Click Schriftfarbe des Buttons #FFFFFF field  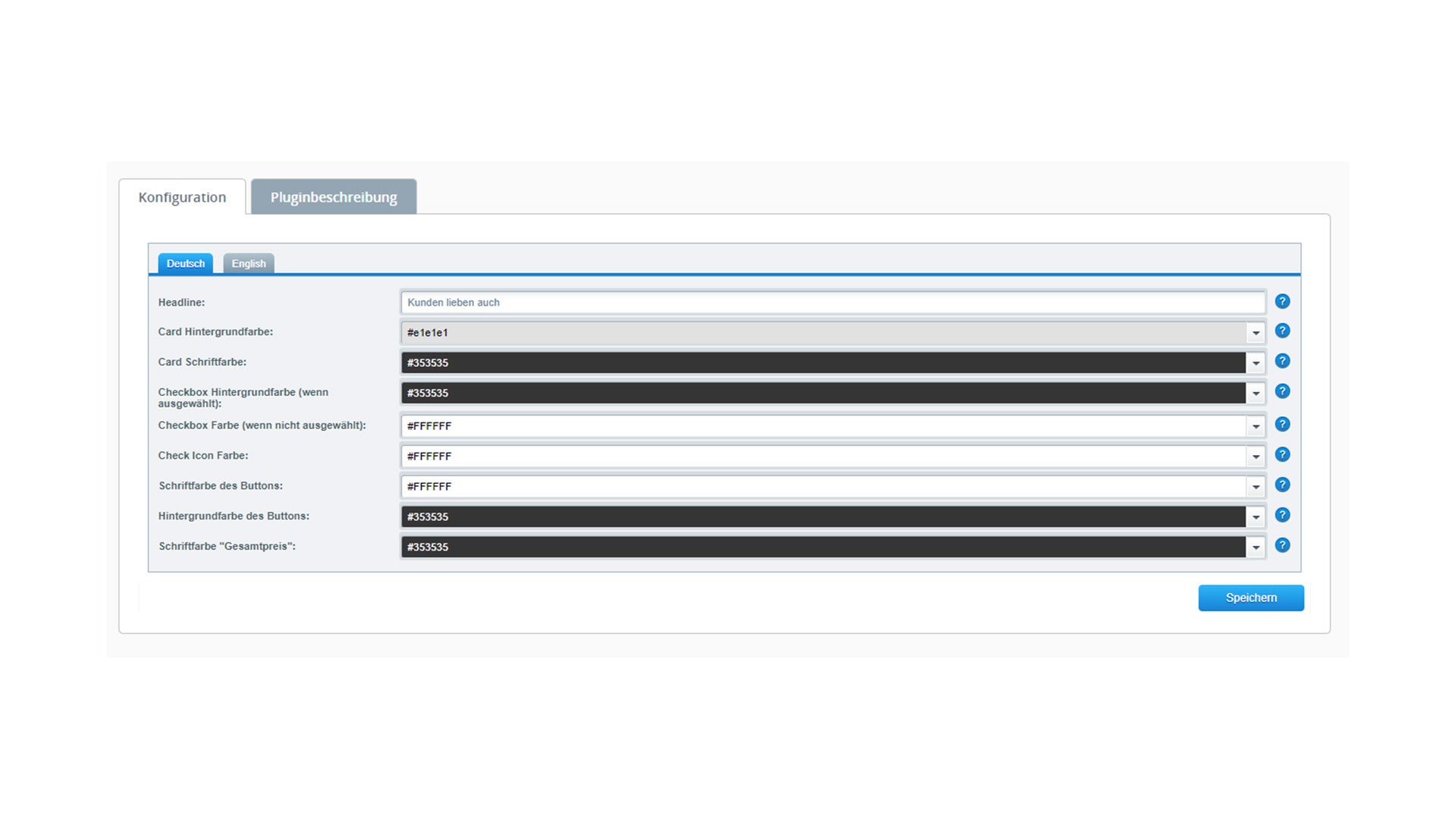pos(824,487)
